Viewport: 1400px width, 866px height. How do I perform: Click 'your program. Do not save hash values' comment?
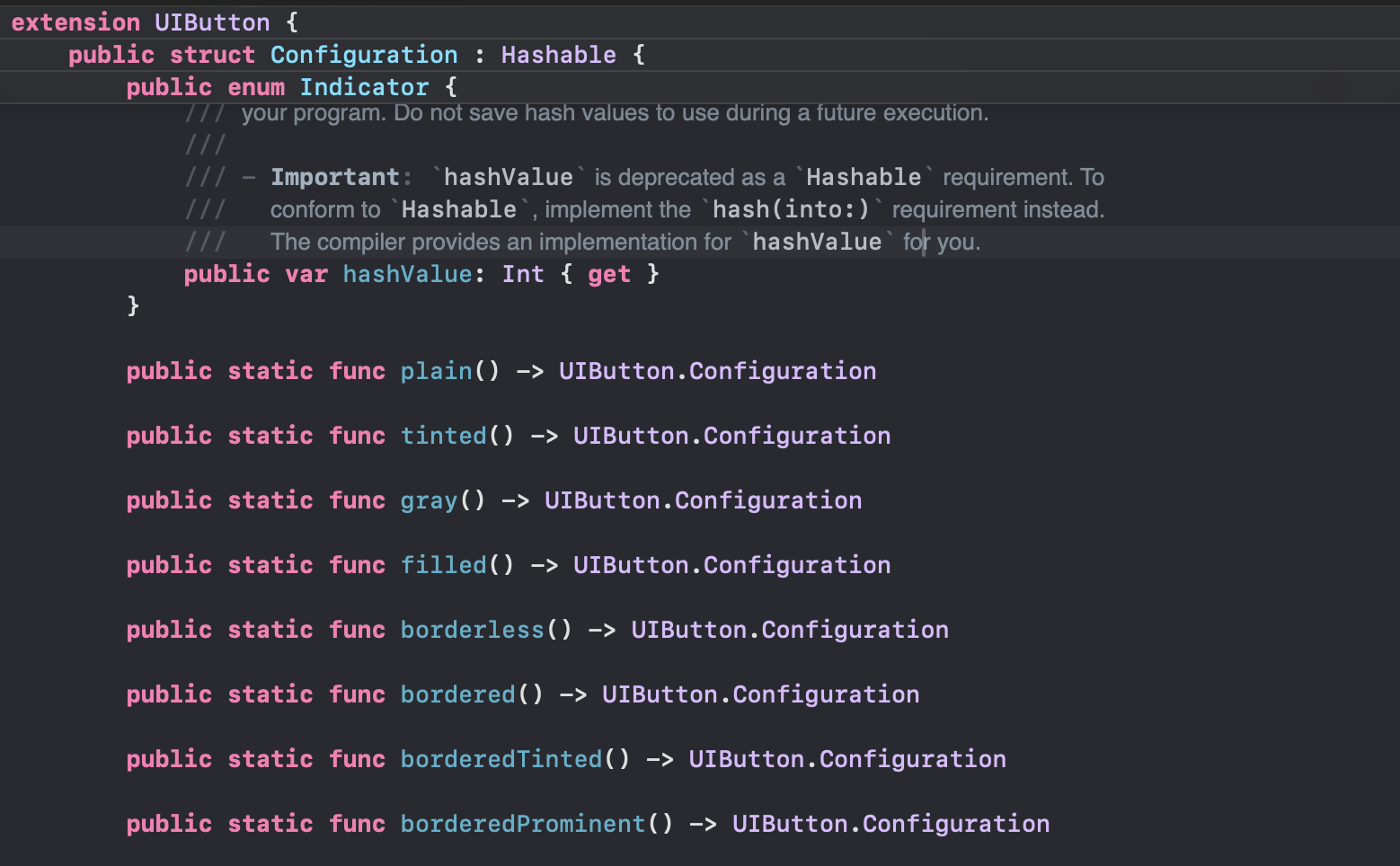coord(616,112)
